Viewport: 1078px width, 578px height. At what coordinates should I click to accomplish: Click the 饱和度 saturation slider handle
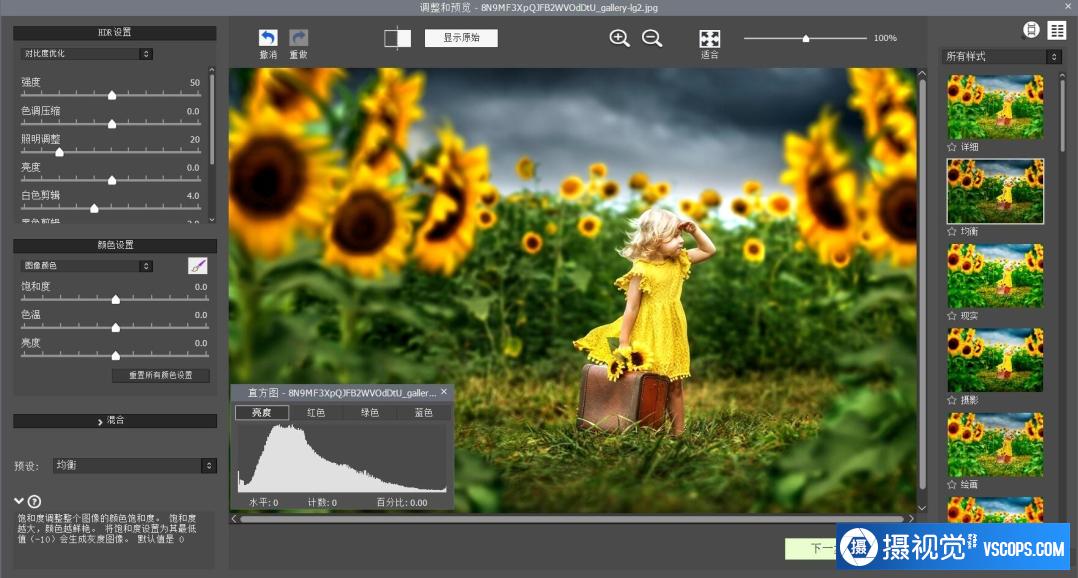(x=116, y=299)
